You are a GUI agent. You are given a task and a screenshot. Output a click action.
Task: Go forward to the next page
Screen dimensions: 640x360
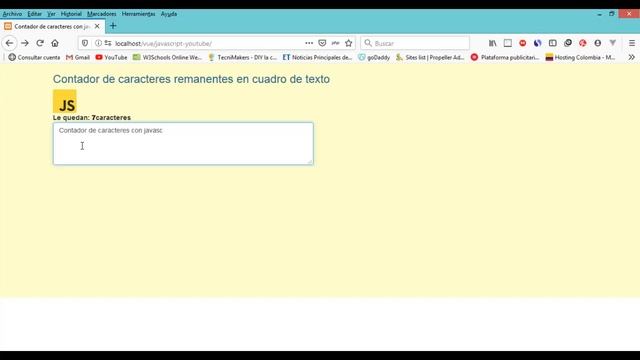pyautogui.click(x=25, y=43)
